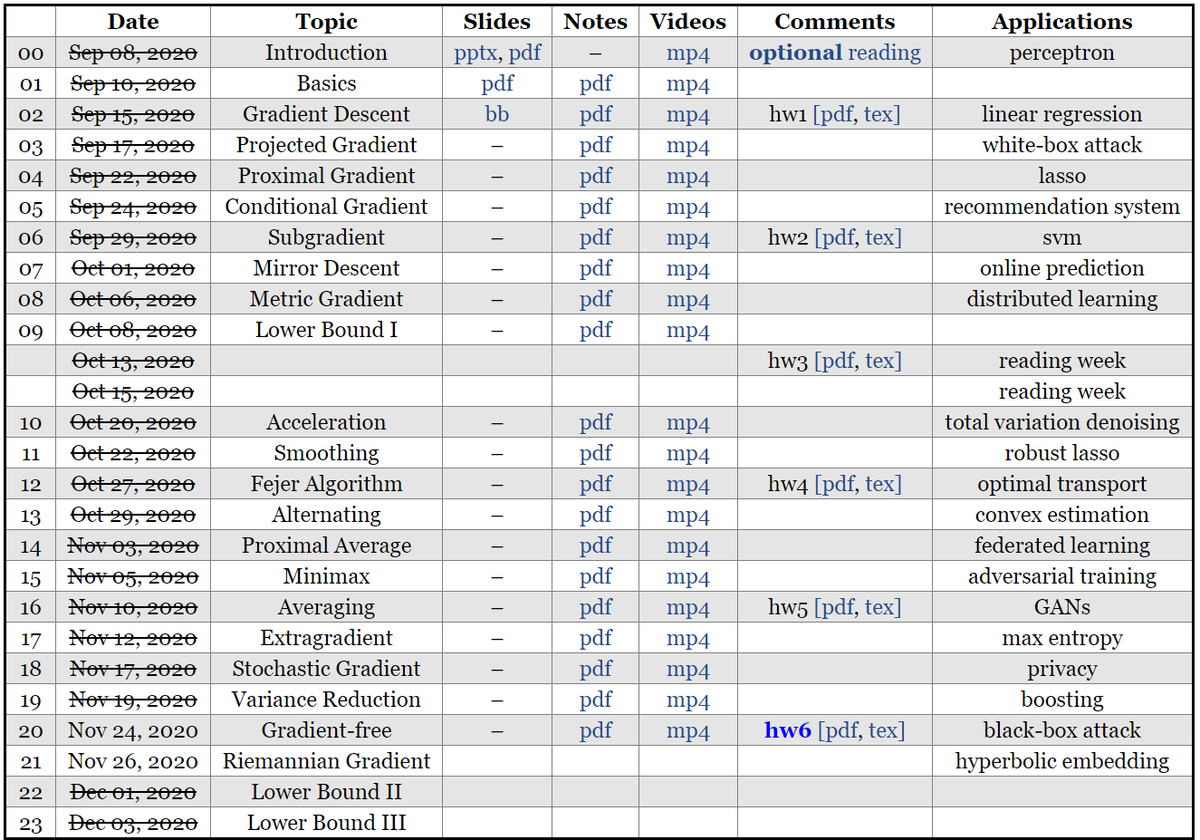Open Gradient Descent mp4 video
The image size is (1200, 840).
coord(688,115)
